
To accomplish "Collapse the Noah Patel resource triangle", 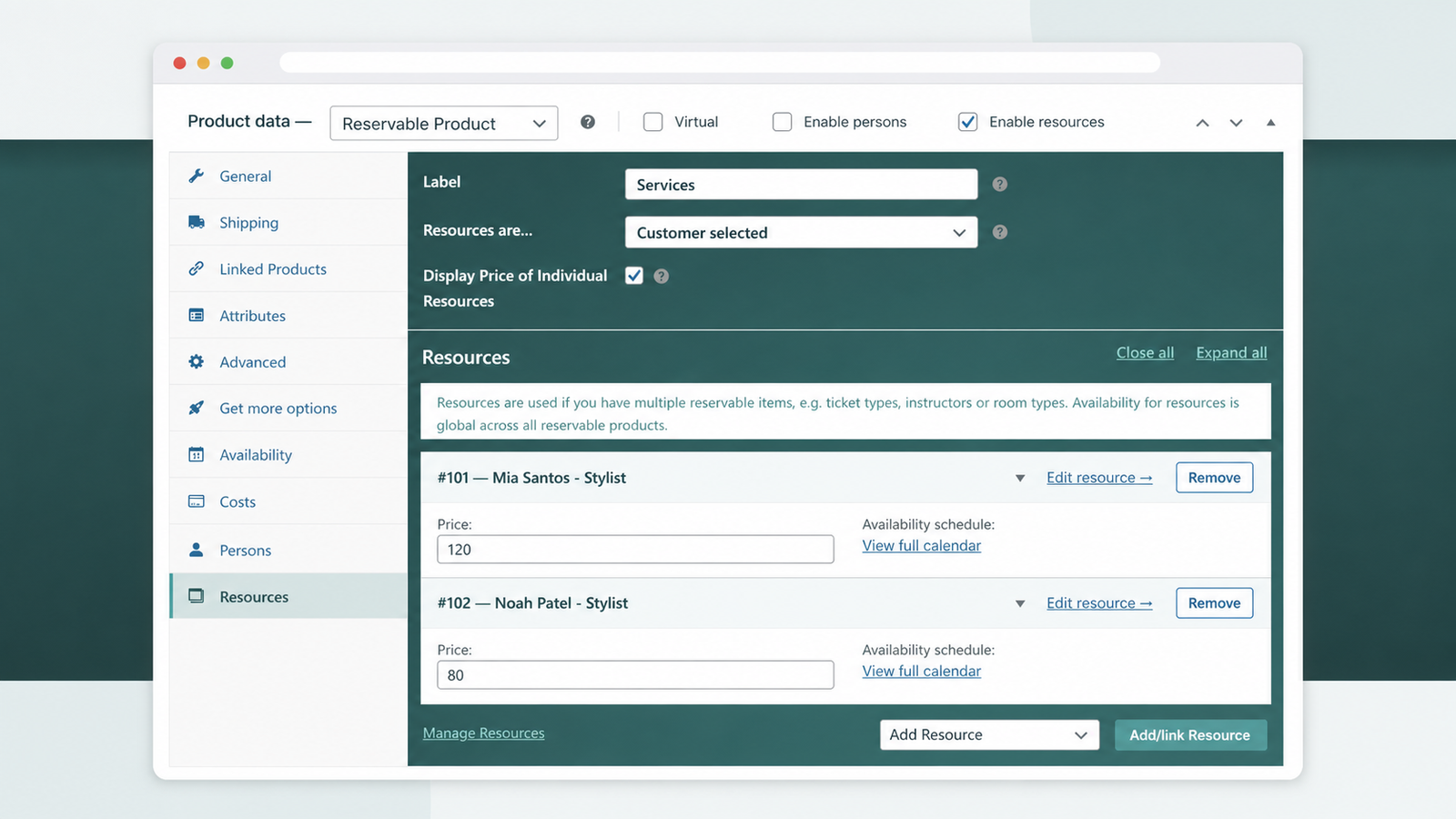I will click(1020, 603).
